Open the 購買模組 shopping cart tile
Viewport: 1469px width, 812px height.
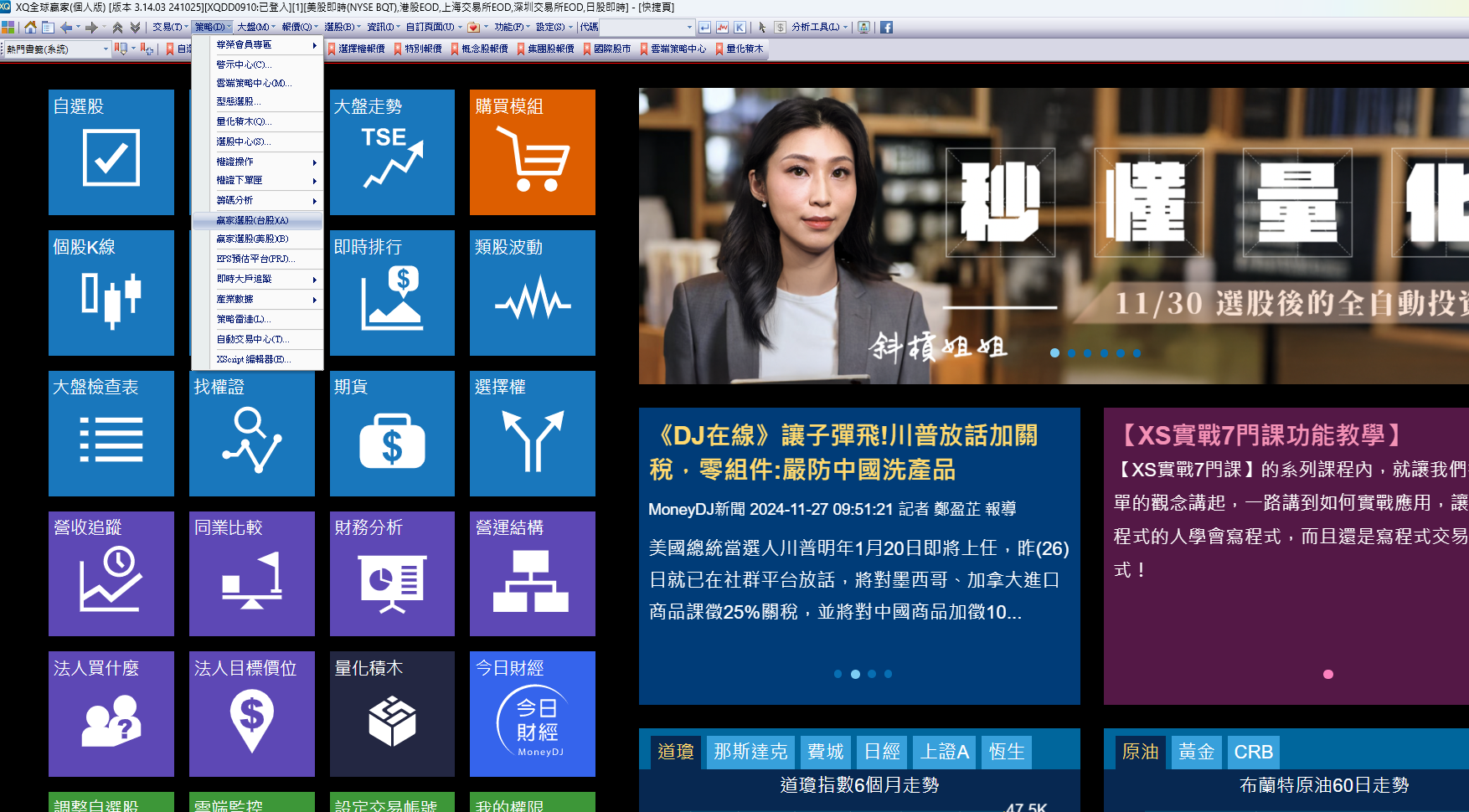pos(532,152)
